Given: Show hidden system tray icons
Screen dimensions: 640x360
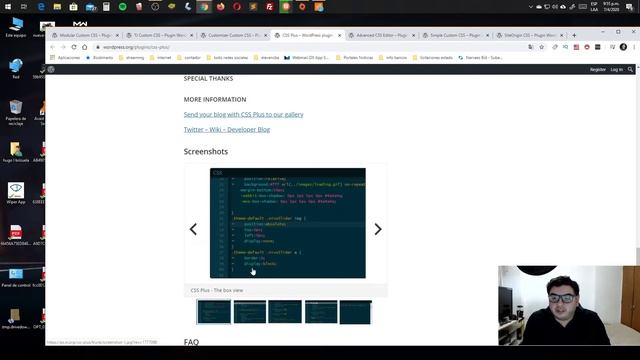Looking at the screenshot, I should tap(531, 7).
